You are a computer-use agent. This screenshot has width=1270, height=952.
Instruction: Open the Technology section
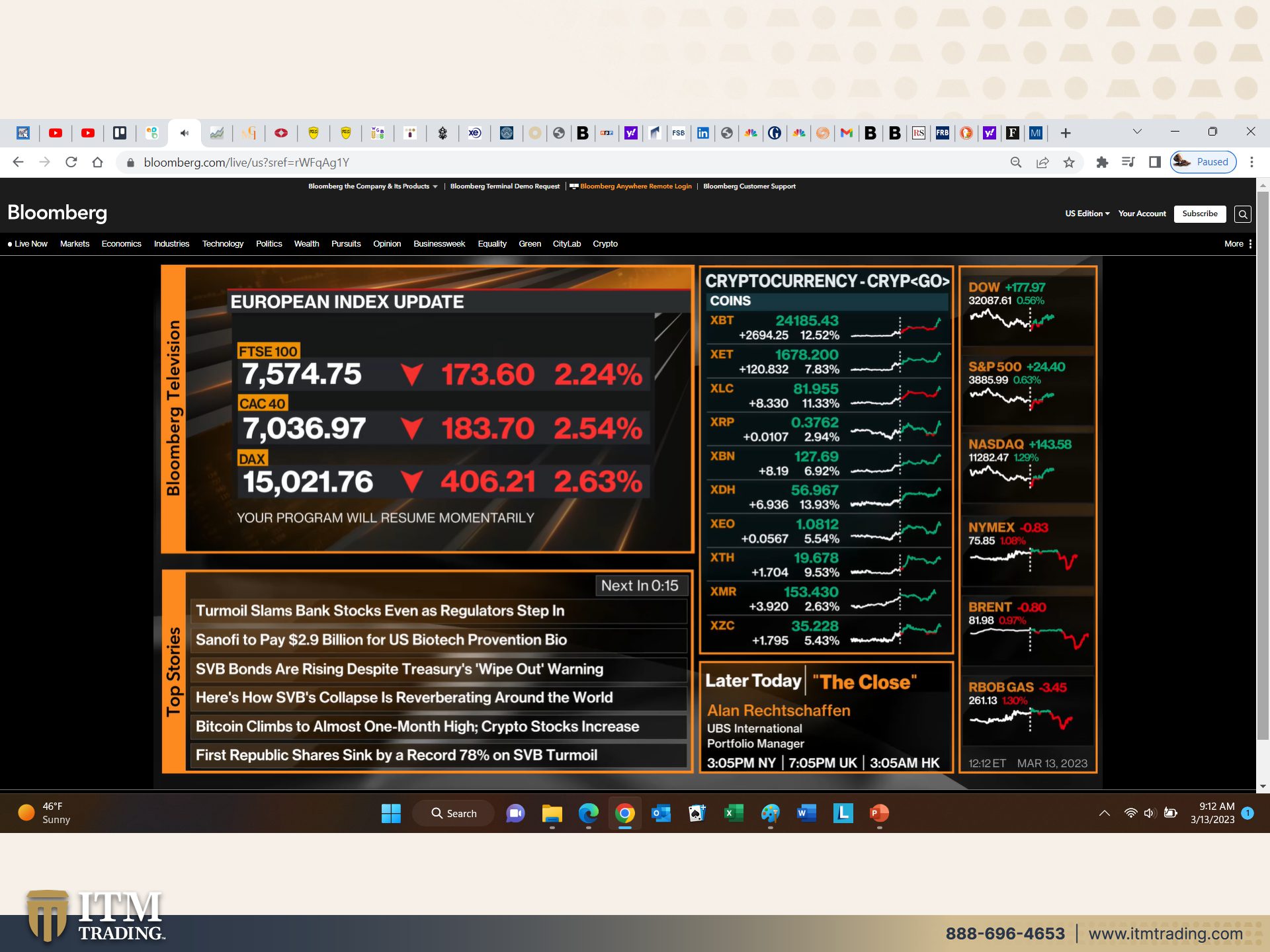click(x=223, y=244)
